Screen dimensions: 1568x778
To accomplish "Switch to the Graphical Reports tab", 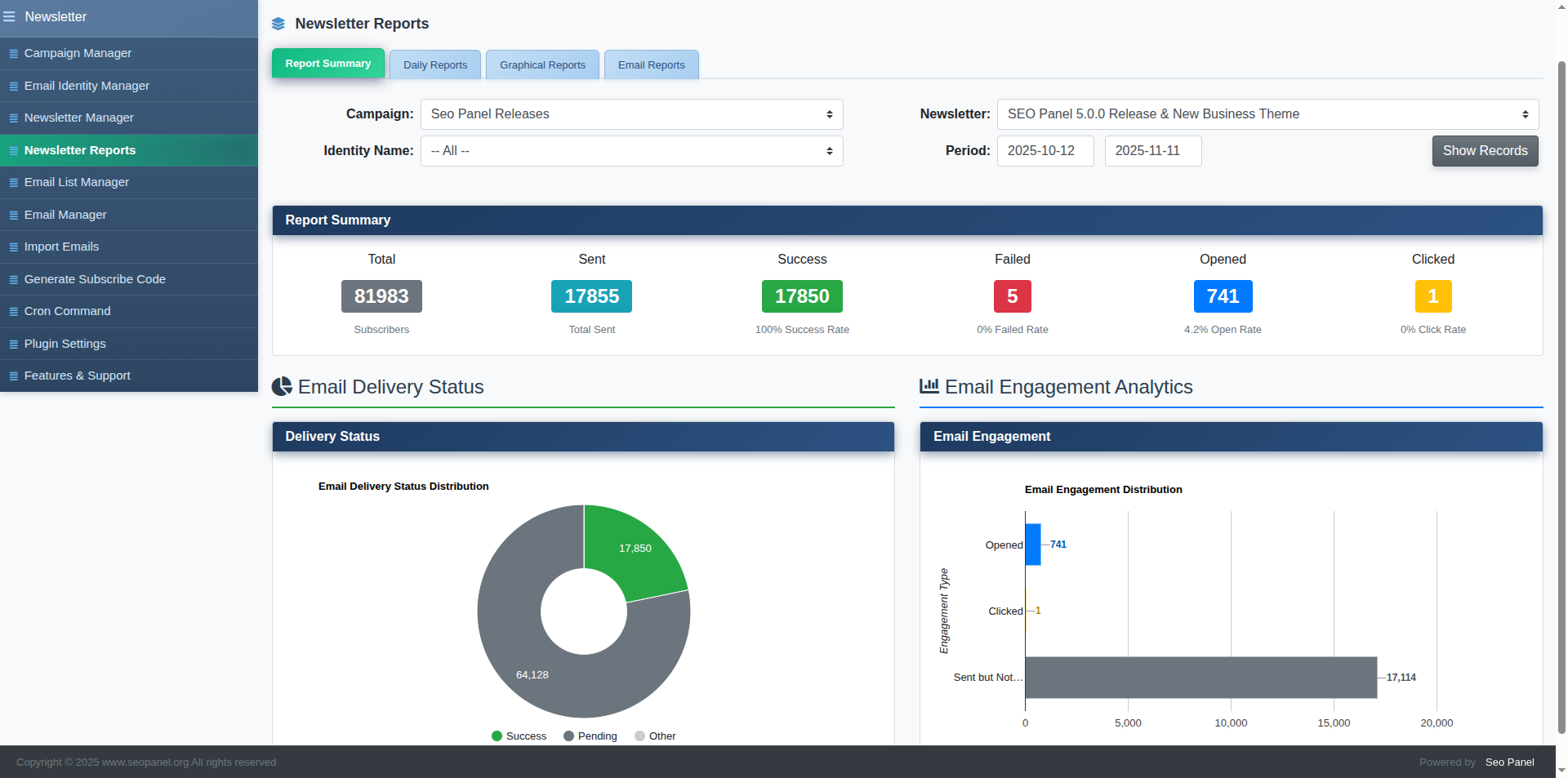I will pyautogui.click(x=542, y=64).
